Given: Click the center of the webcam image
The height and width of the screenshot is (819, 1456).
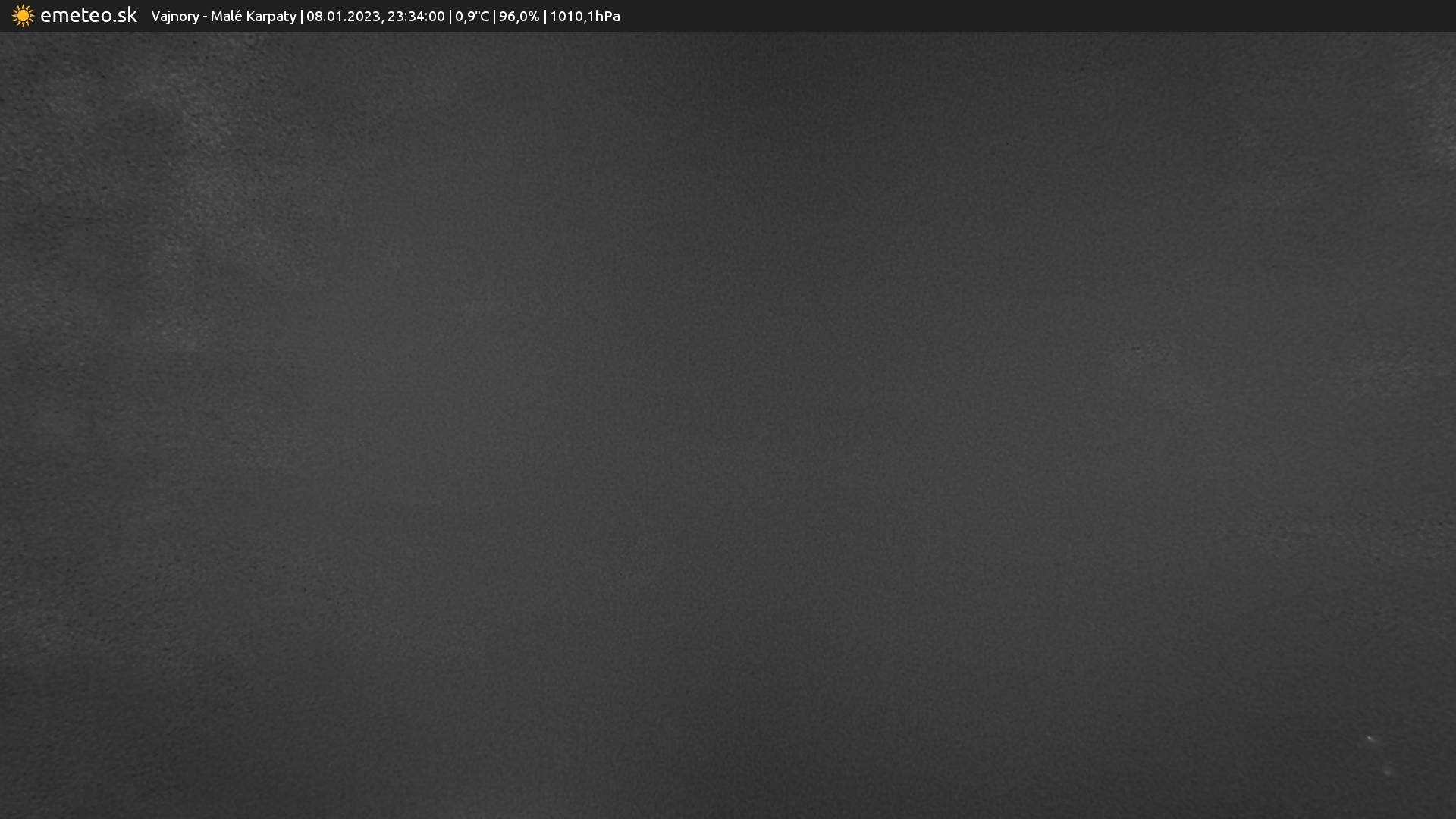Looking at the screenshot, I should coord(728,425).
